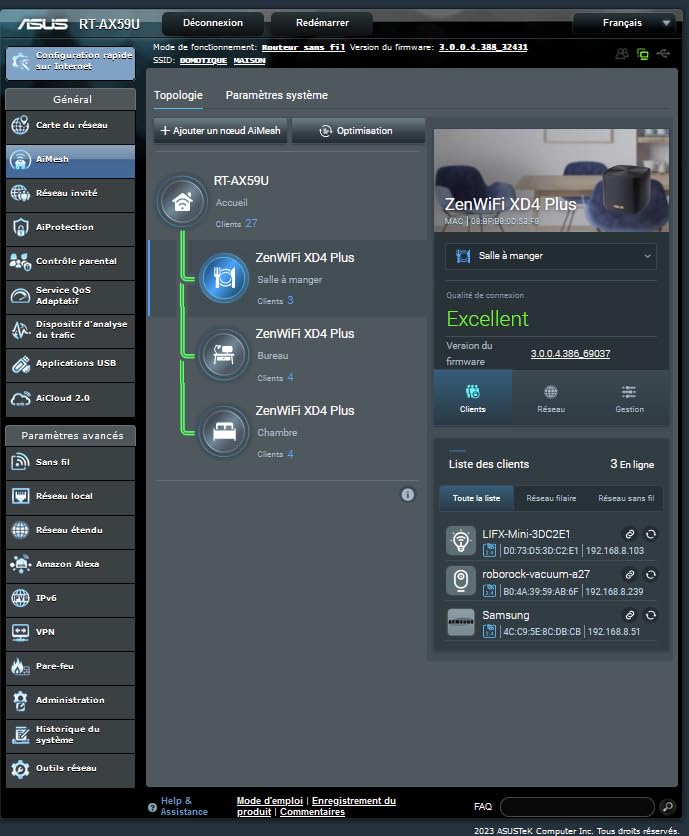Click the reconnect icon for roborock-vacuum-a27

coord(651,575)
